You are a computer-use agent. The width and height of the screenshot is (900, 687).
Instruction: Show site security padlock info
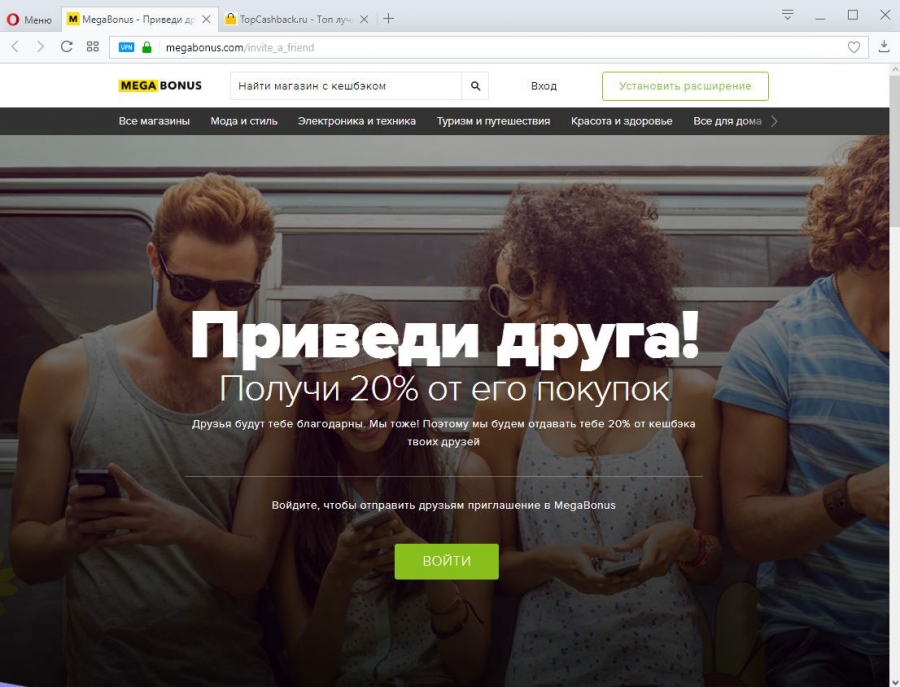coord(147,47)
